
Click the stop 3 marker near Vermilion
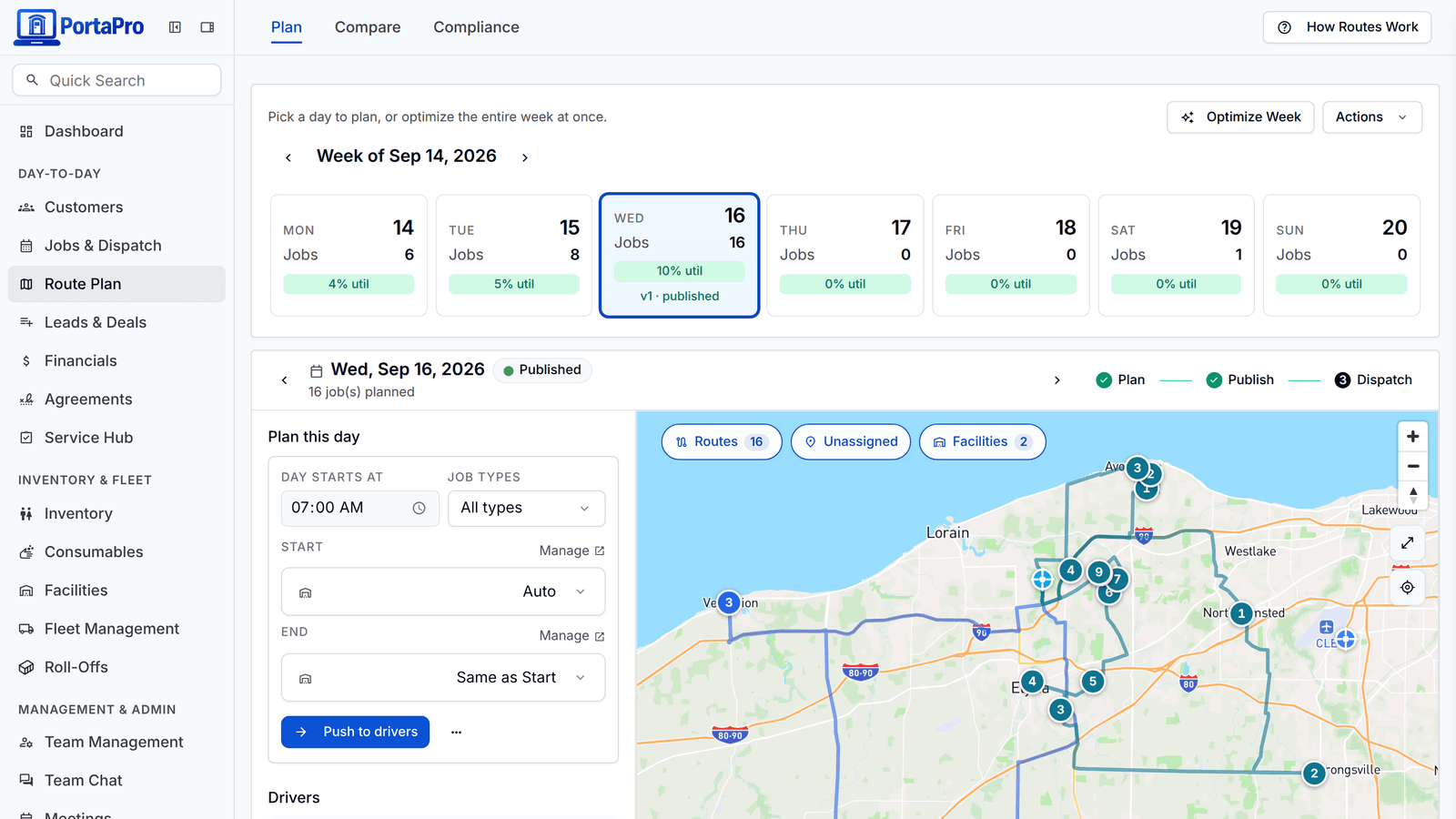click(728, 602)
